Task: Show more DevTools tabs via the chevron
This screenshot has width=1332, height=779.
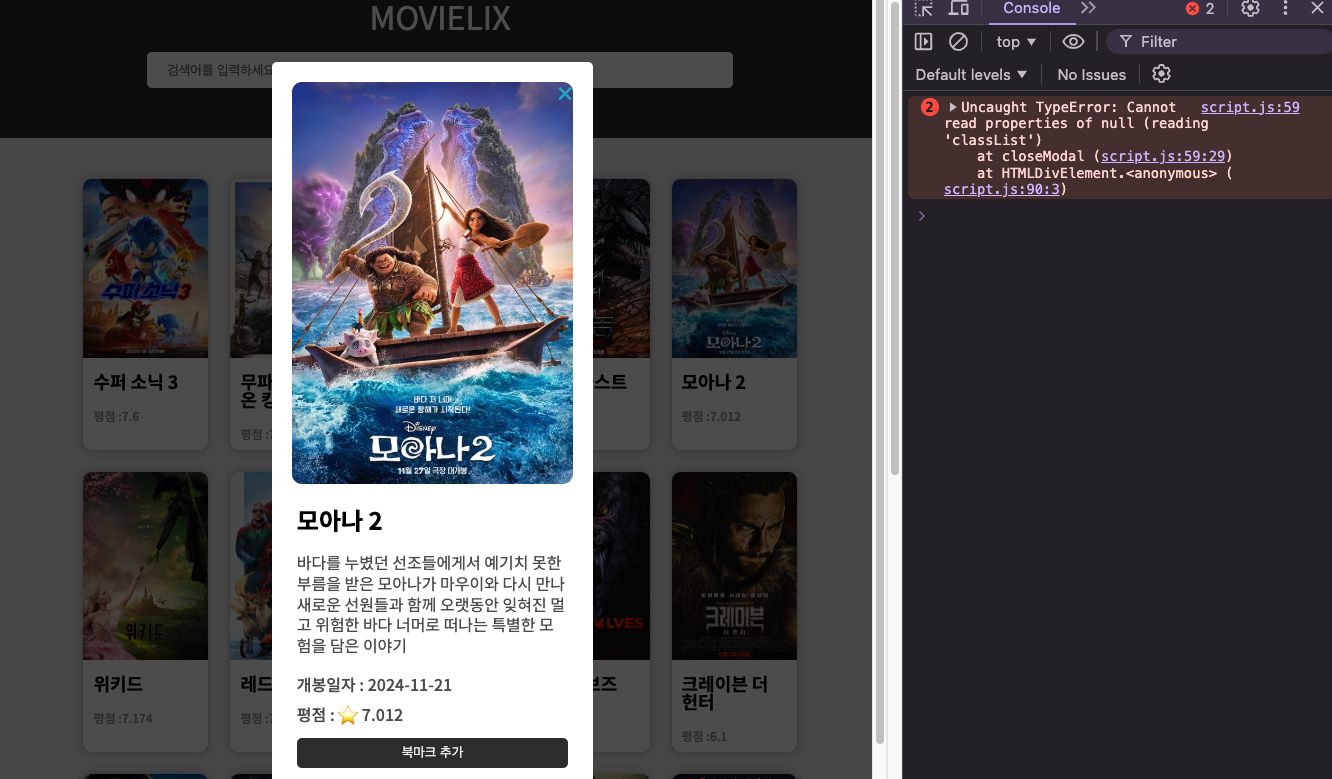Action: point(1089,9)
